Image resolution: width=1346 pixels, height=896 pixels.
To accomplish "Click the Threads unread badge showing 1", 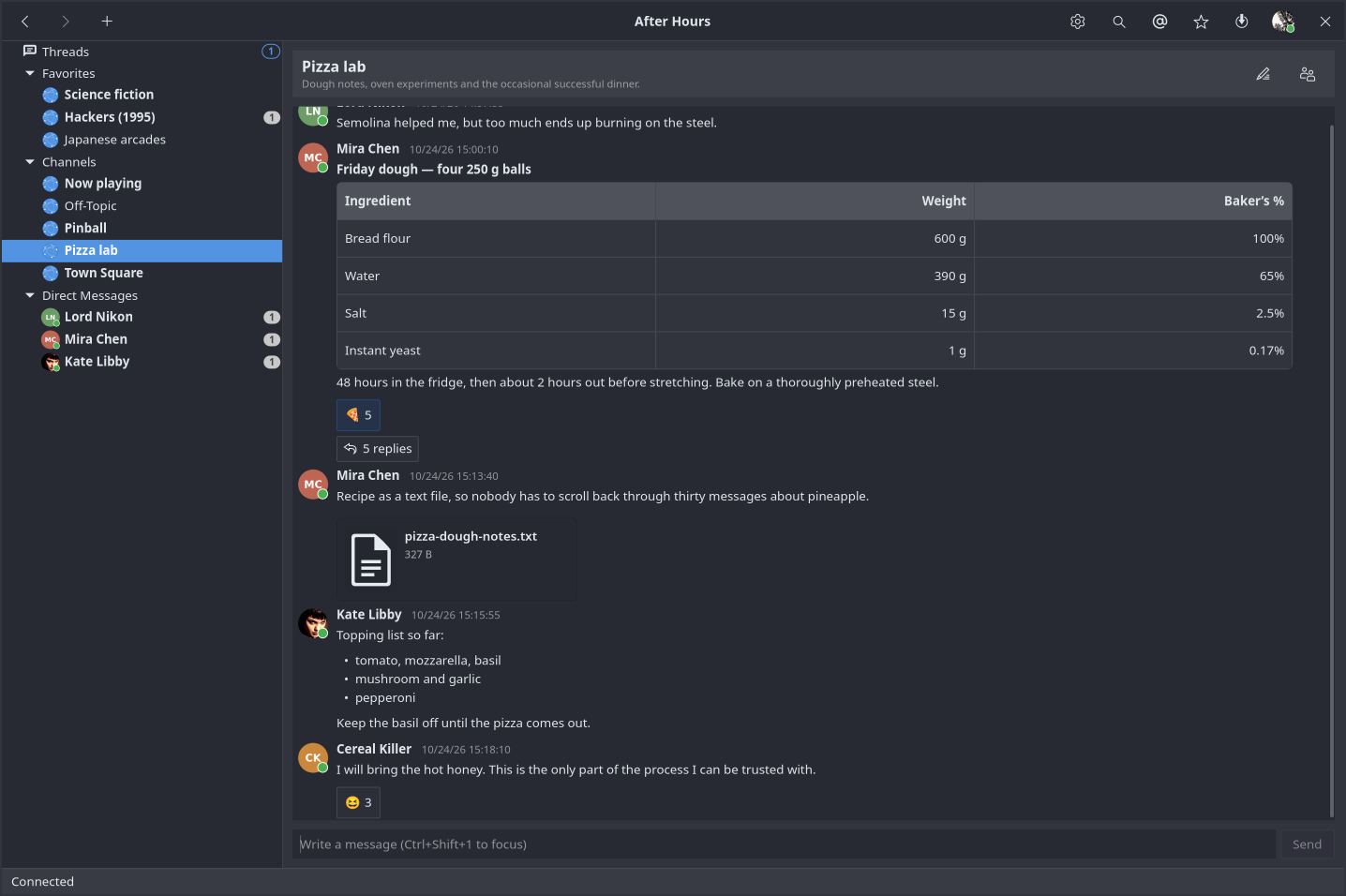I will tap(271, 52).
